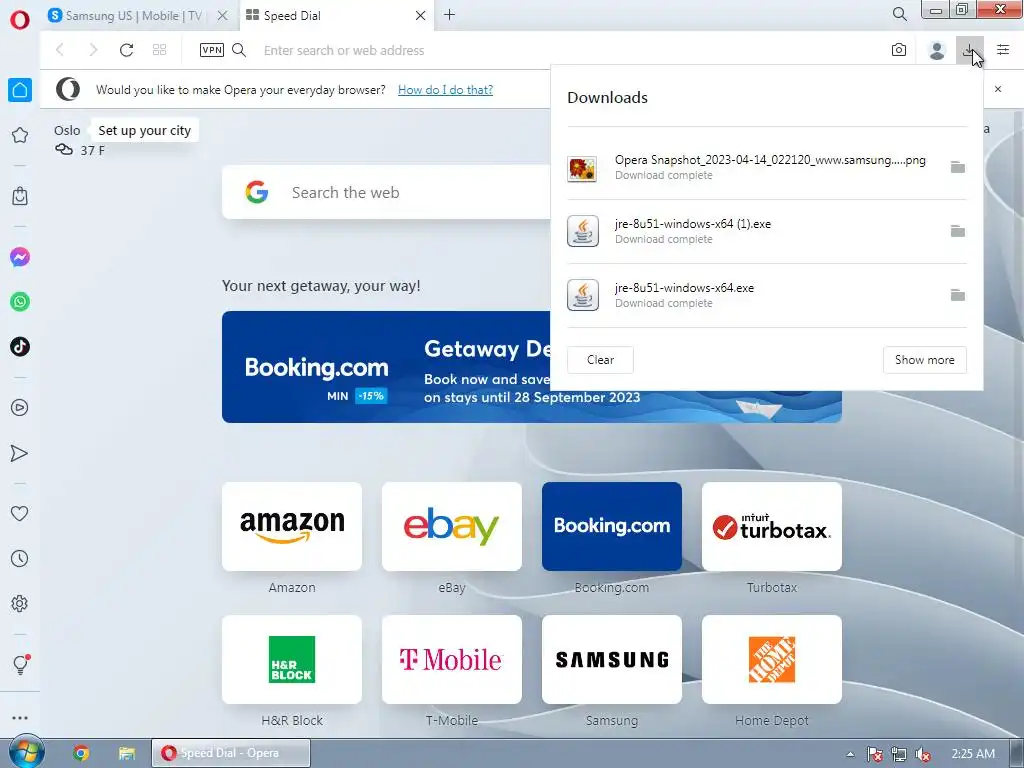Show snapshot PNG file in folder
This screenshot has height=768, width=1024.
click(x=957, y=167)
